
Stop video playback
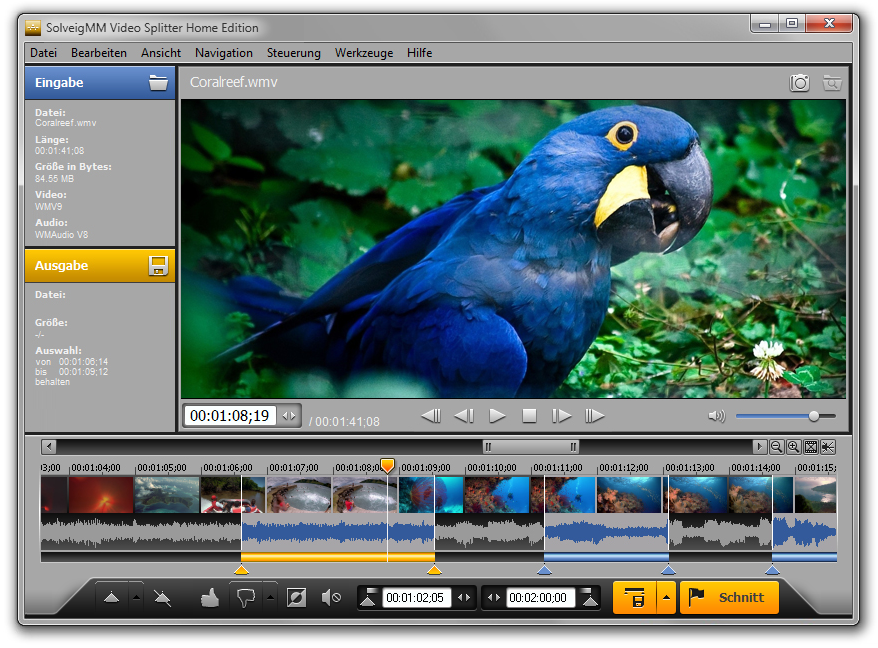[530, 416]
